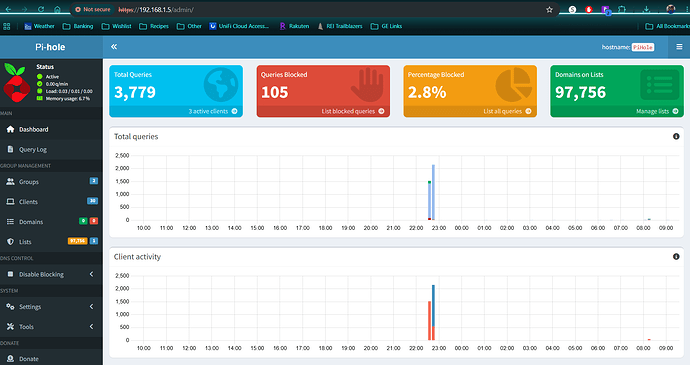Image resolution: width=690 pixels, height=365 pixels.
Task: Click the laptop icon beside Clients
Action: click(x=11, y=202)
